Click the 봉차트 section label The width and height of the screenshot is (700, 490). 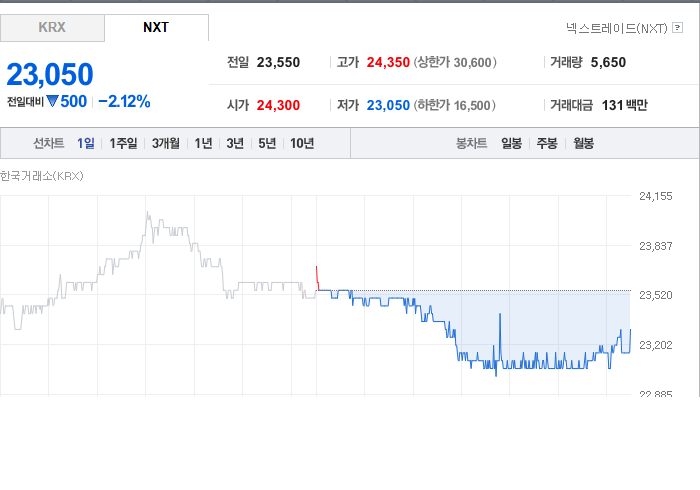coord(471,143)
